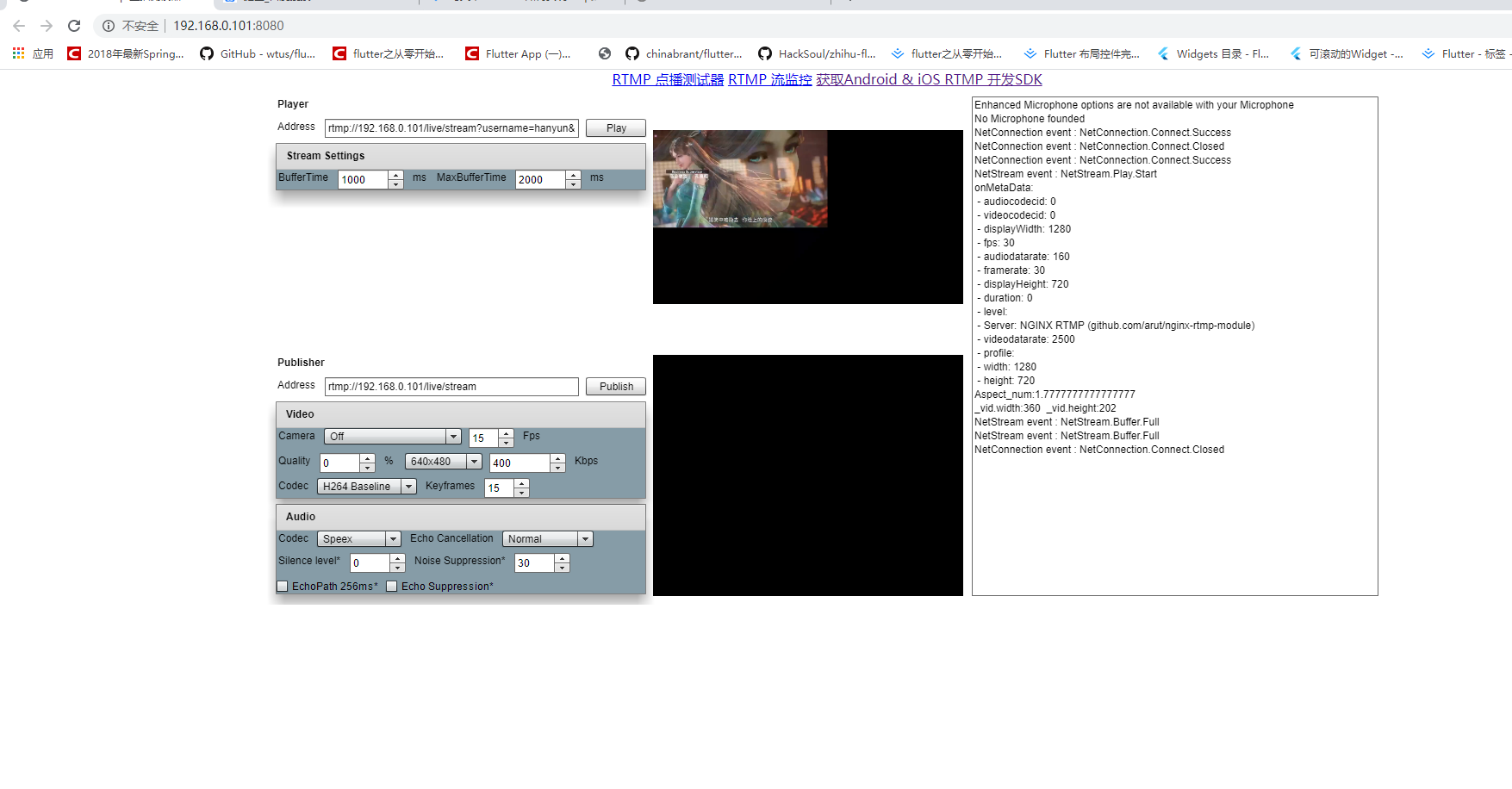This screenshot has height=789, width=1512.
Task: Increase Fps value with up arrow
Action: [x=507, y=433]
